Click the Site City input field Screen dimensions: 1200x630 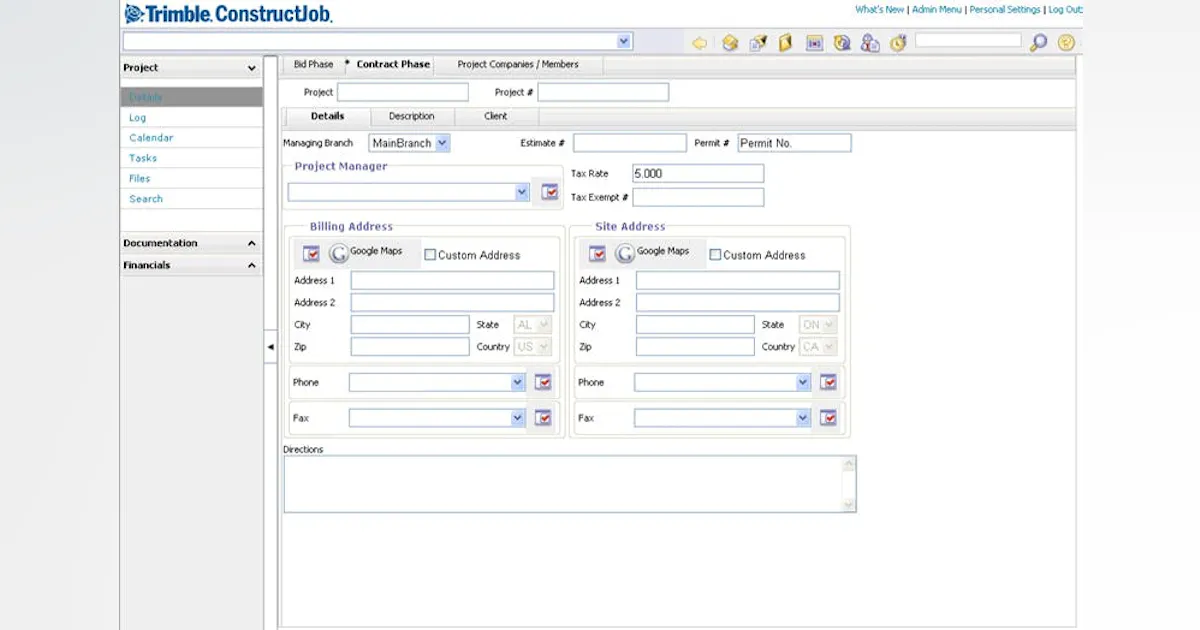click(695, 324)
